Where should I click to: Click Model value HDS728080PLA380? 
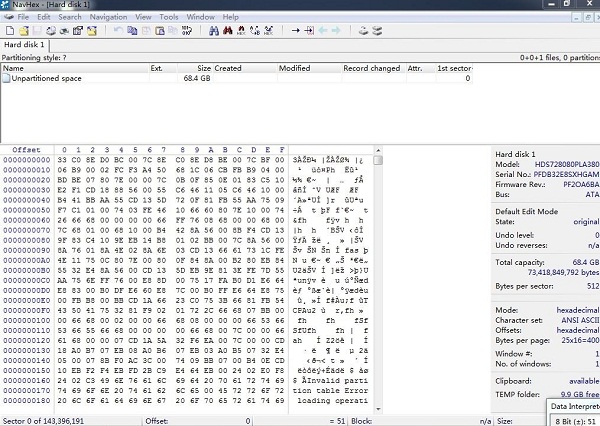click(567, 164)
